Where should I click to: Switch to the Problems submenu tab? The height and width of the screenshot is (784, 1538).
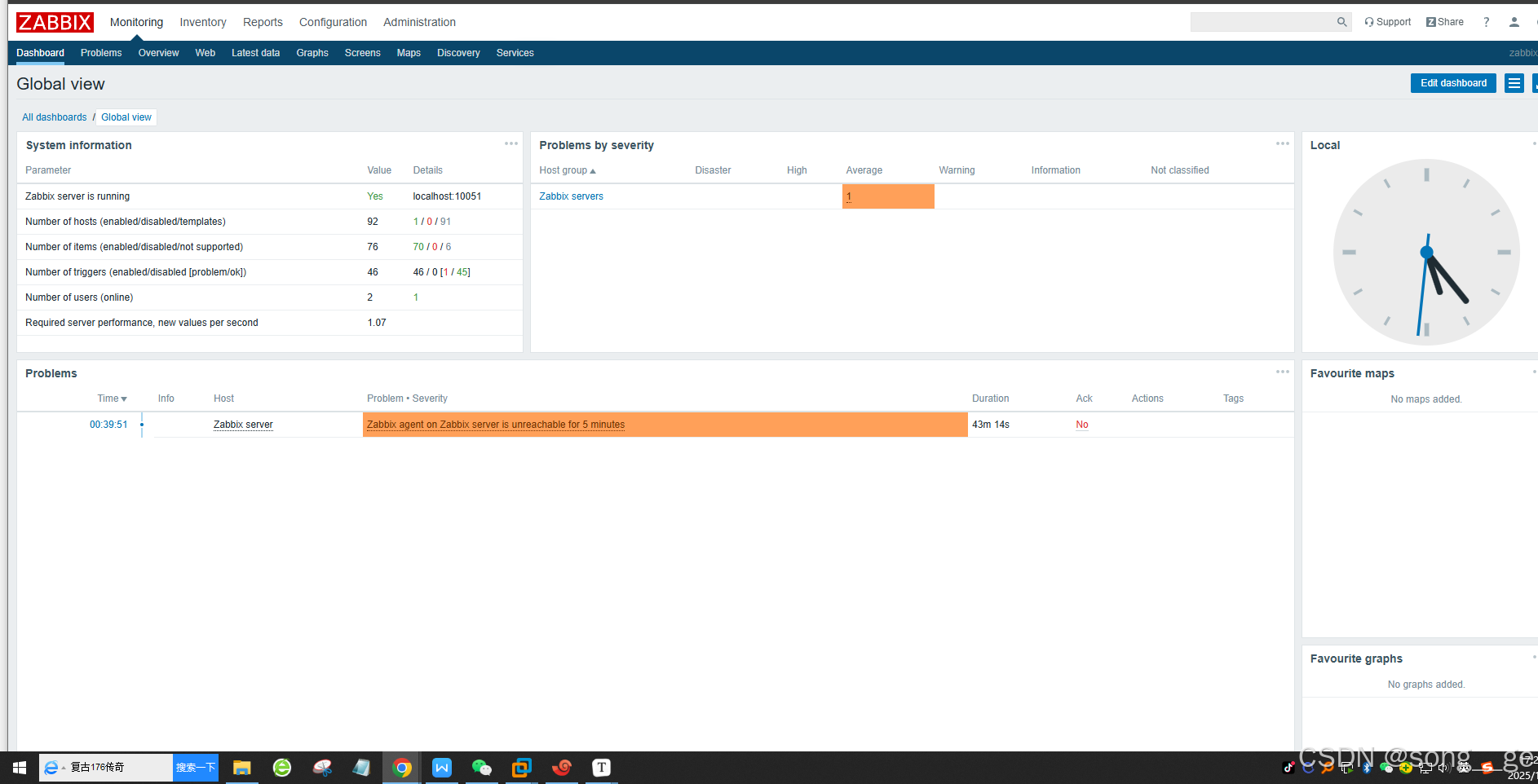pyautogui.click(x=101, y=53)
